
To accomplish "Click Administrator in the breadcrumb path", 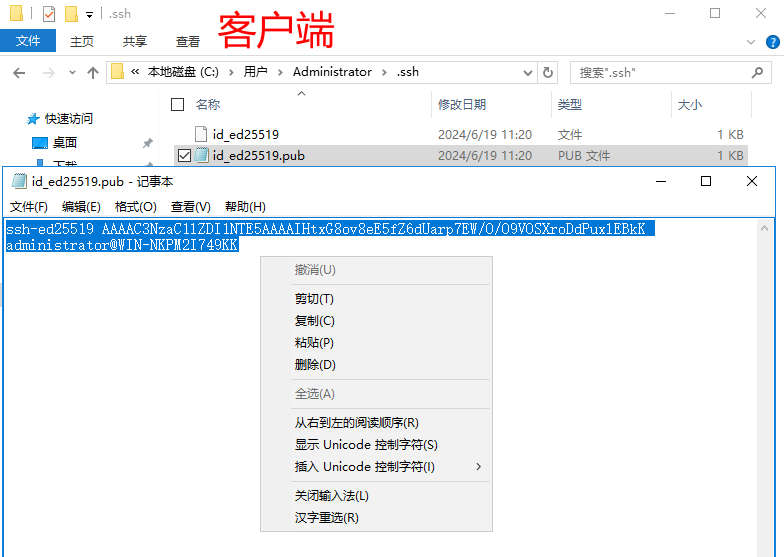I will pyautogui.click(x=332, y=72).
